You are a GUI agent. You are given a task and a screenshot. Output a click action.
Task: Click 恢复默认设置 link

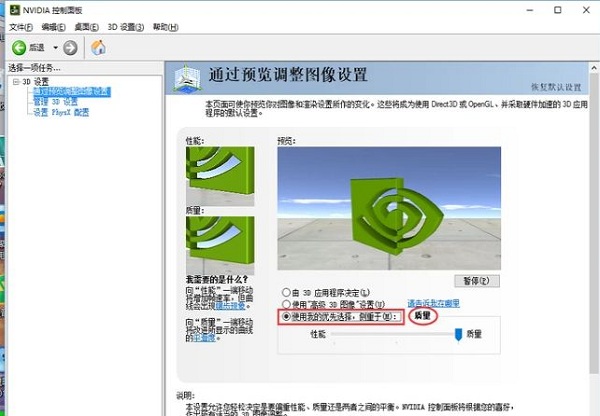(556, 87)
